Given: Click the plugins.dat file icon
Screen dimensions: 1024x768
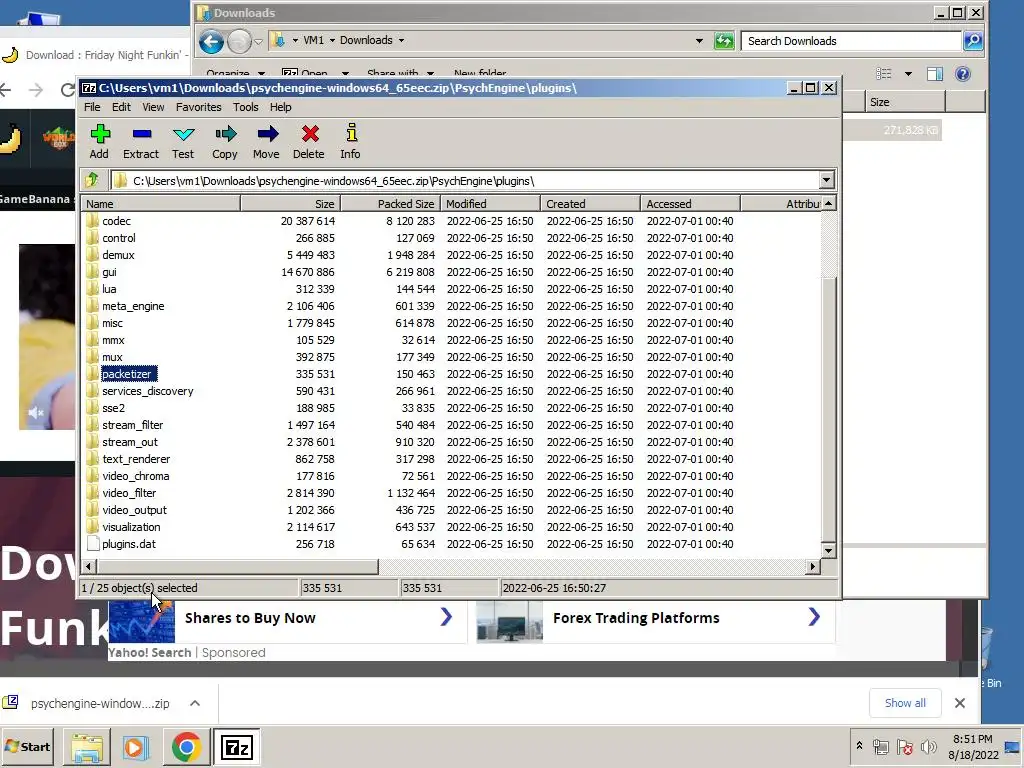Looking at the screenshot, I should 93,543.
